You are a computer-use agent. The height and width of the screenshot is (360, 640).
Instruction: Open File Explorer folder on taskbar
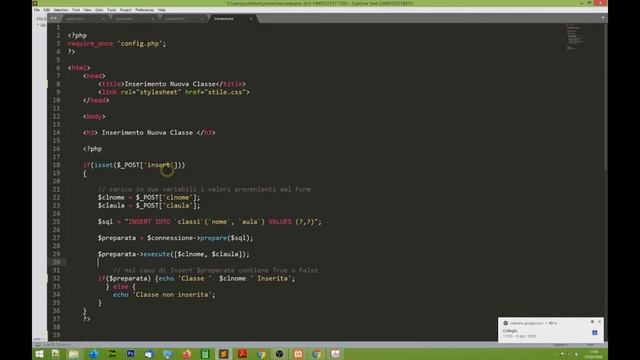73,354
